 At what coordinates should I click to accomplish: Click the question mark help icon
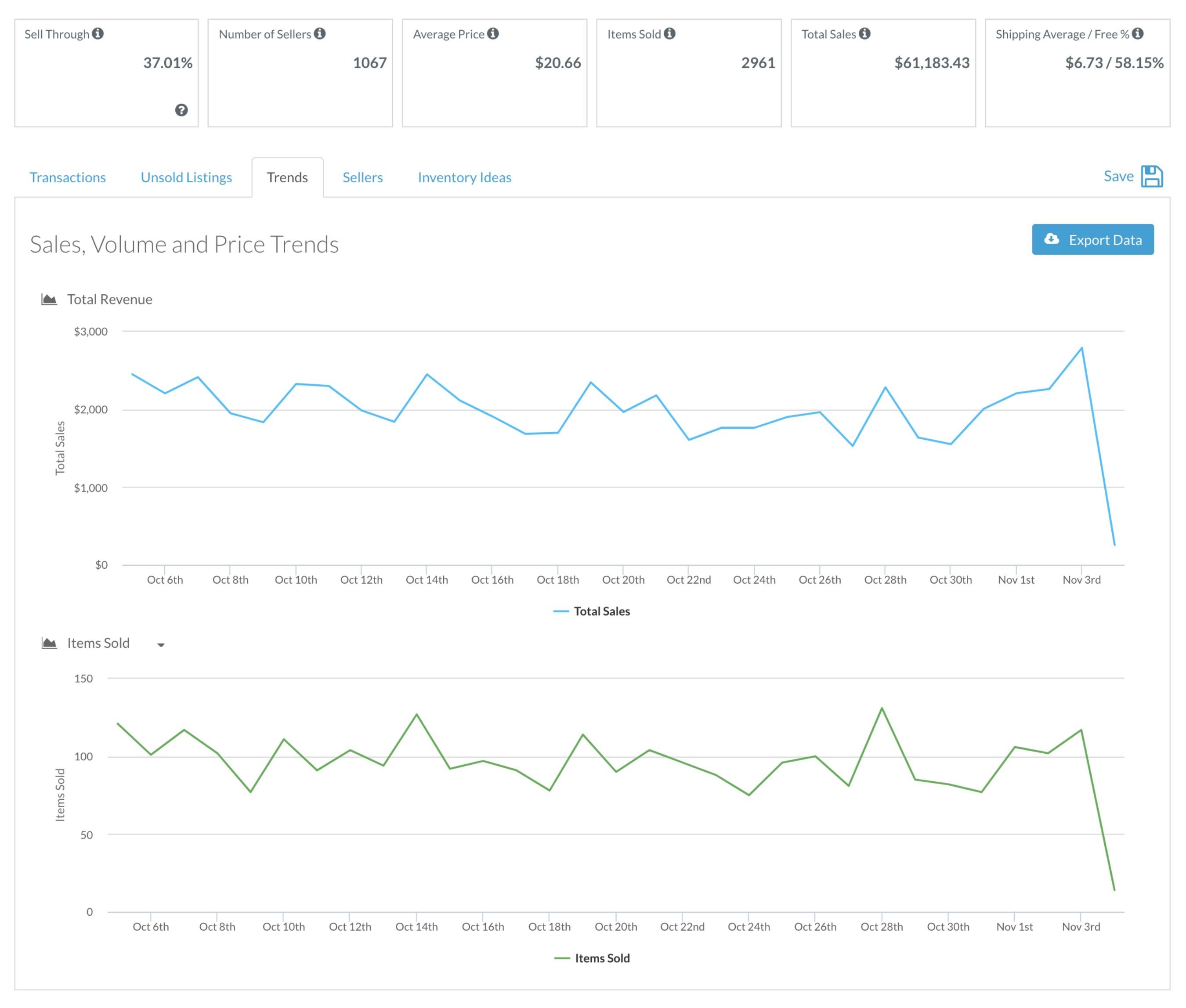[x=181, y=110]
